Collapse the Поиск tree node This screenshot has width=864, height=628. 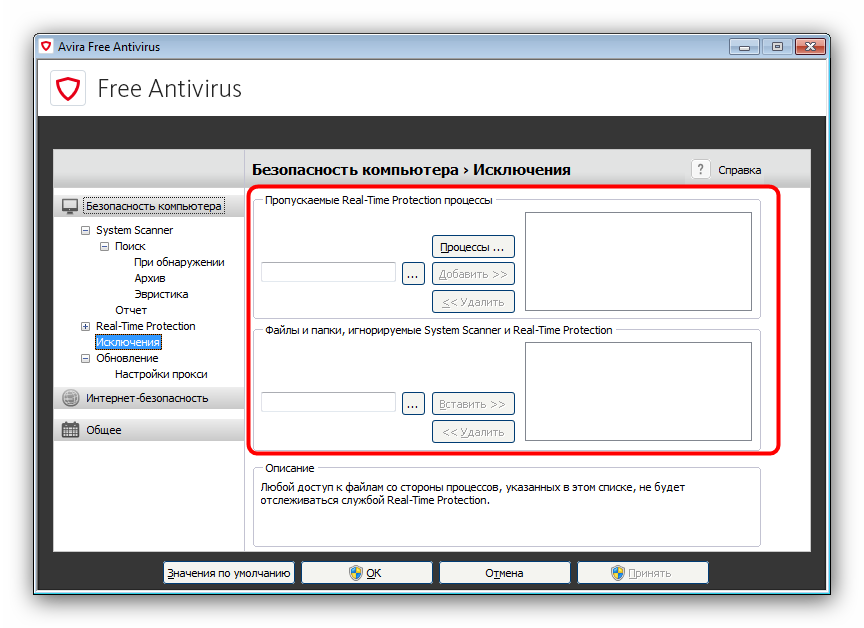click(x=104, y=246)
